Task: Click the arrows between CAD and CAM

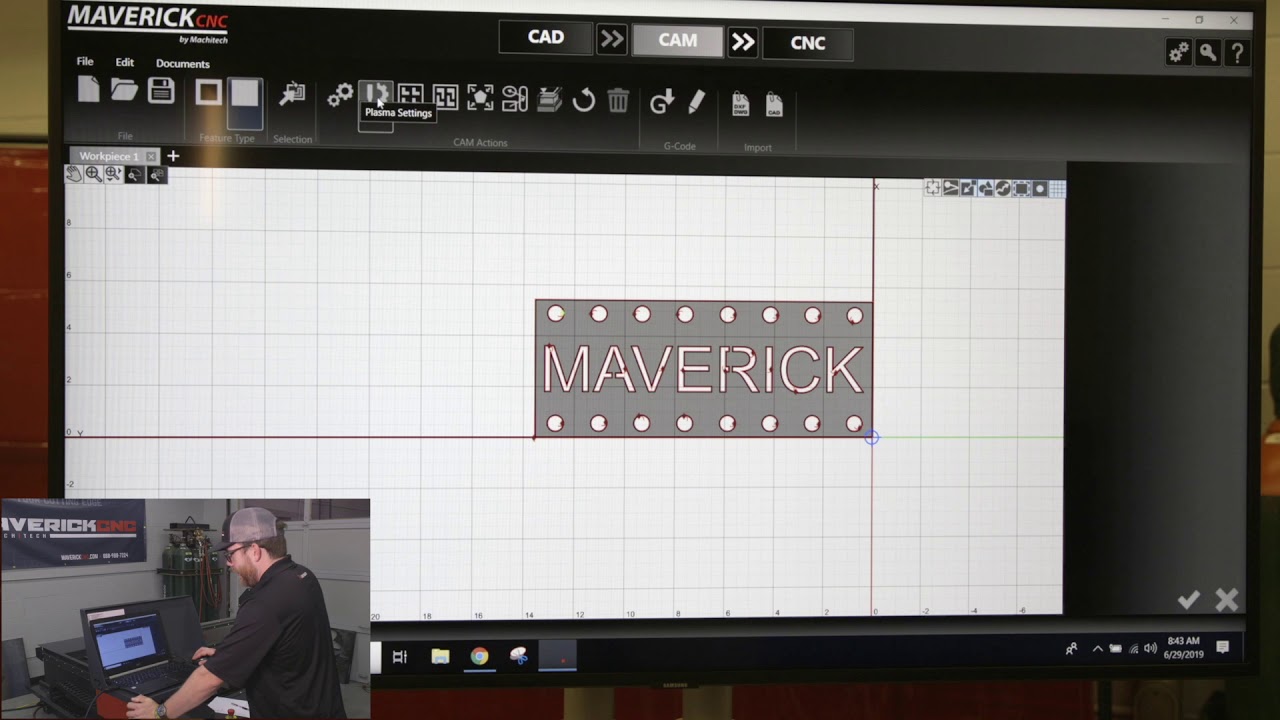Action: (612, 39)
